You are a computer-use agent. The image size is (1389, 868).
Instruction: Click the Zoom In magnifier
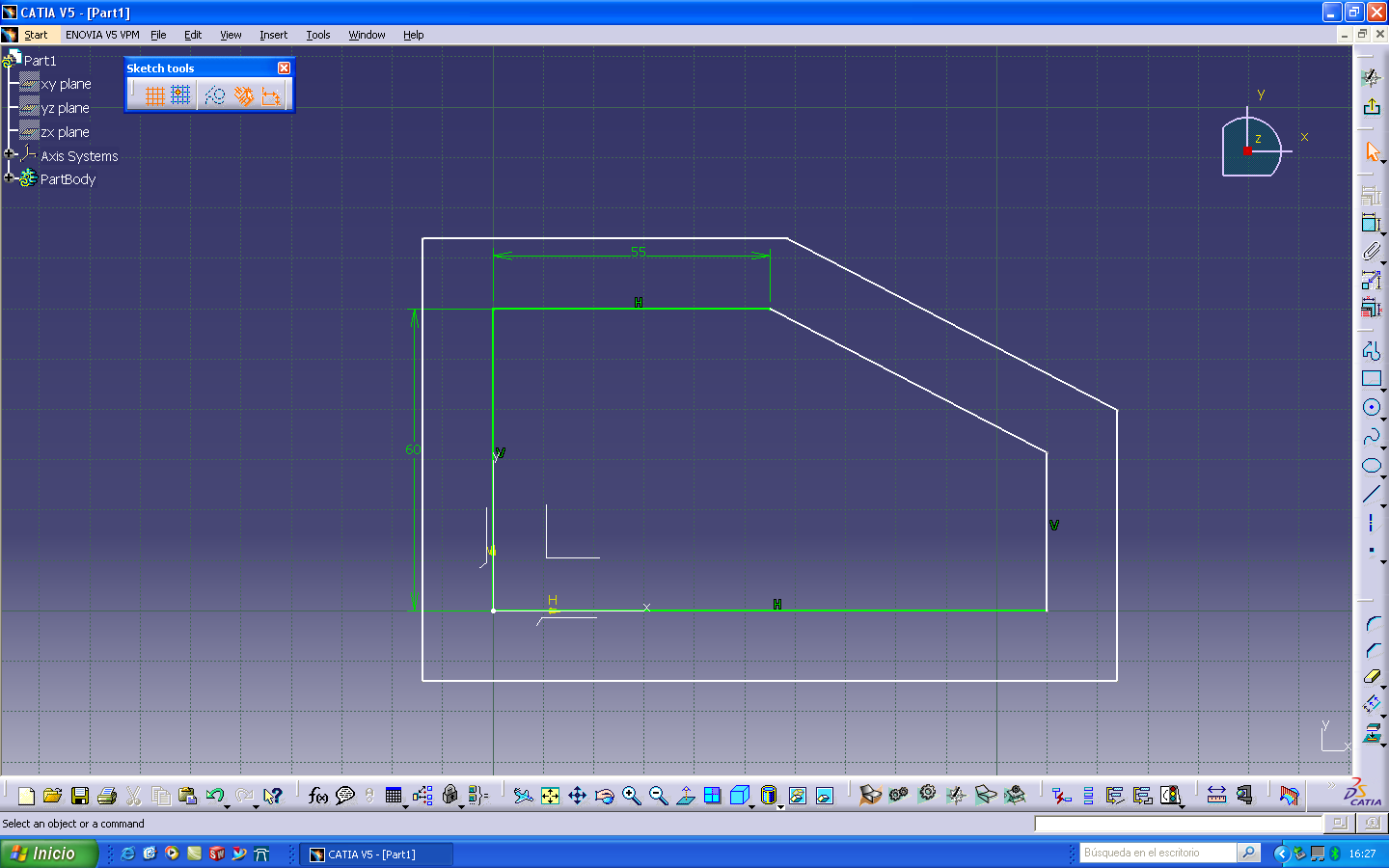tap(631, 796)
